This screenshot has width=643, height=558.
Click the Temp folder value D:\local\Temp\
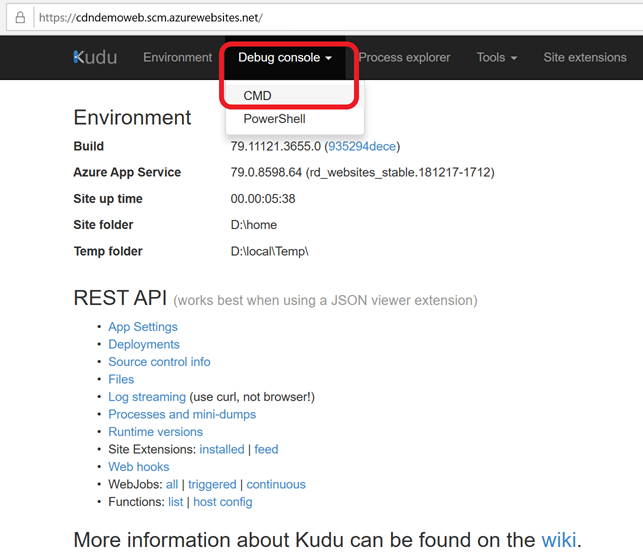tap(269, 251)
